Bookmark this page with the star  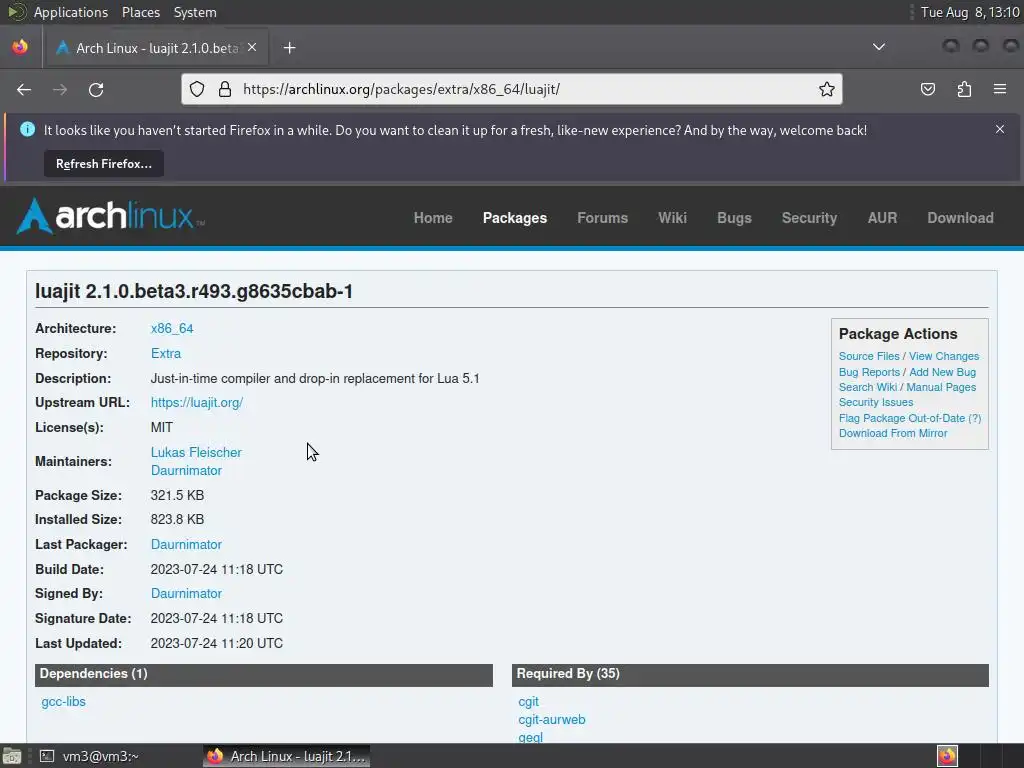click(x=827, y=89)
